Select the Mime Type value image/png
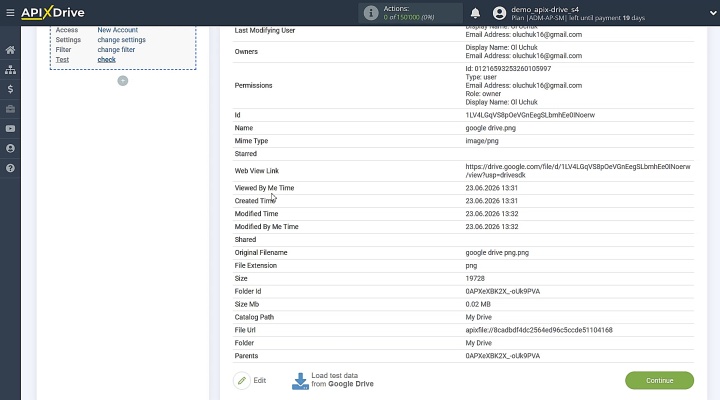The width and height of the screenshot is (720, 400). (482, 141)
